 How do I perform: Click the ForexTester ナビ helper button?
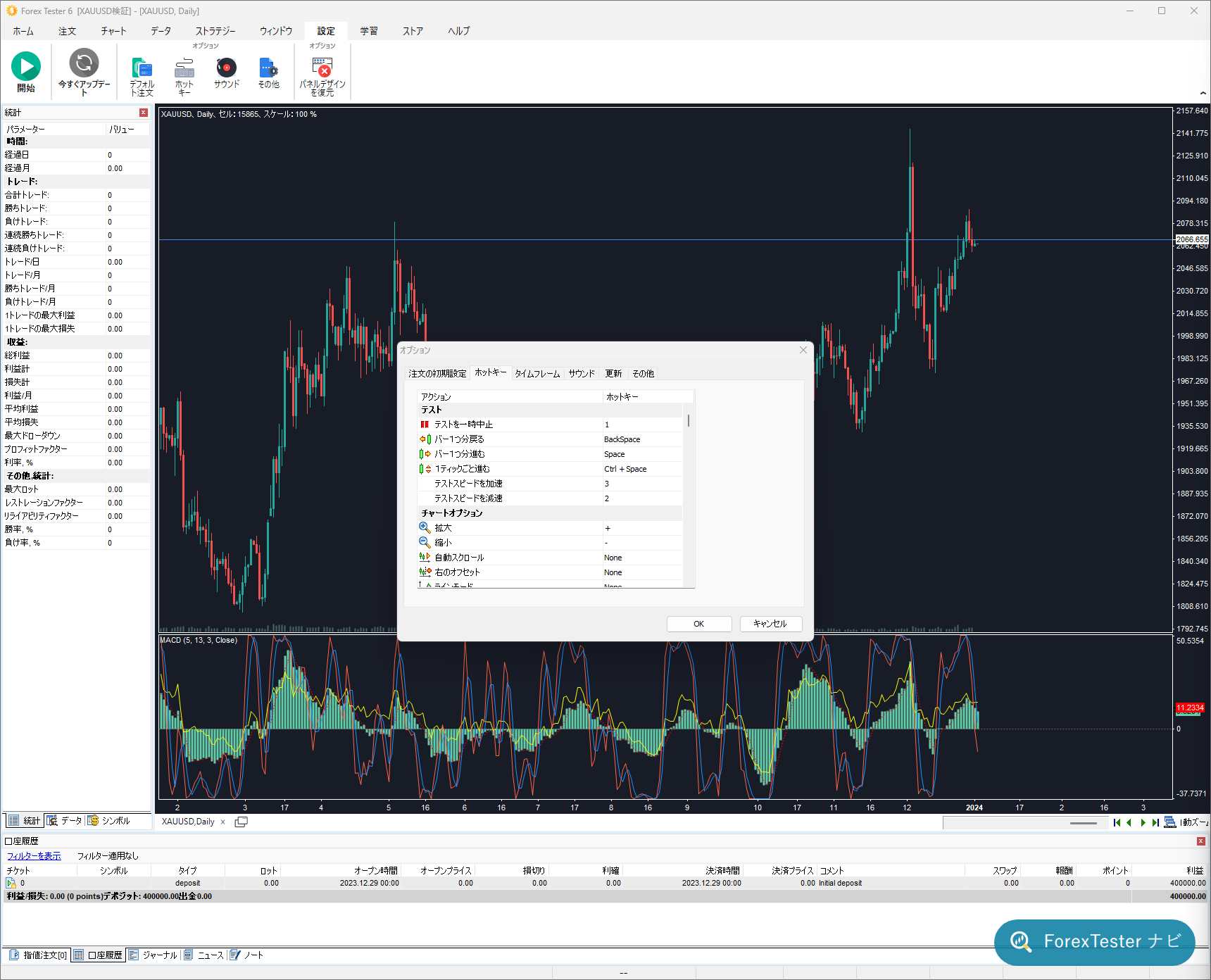[1095, 942]
